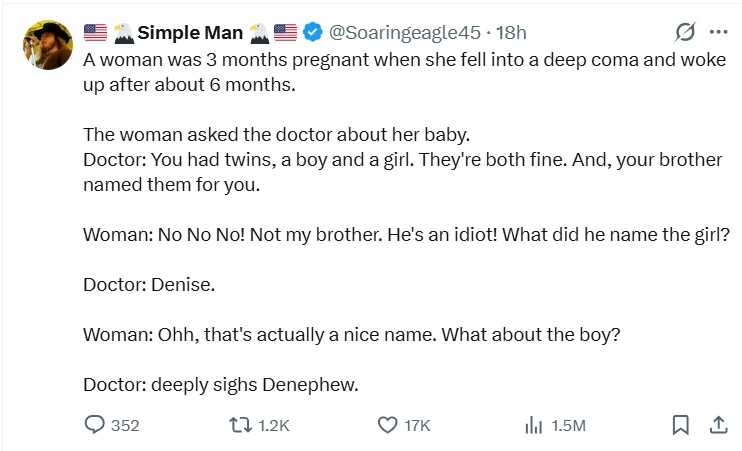Open Simple Man's profile picture

tap(46, 47)
